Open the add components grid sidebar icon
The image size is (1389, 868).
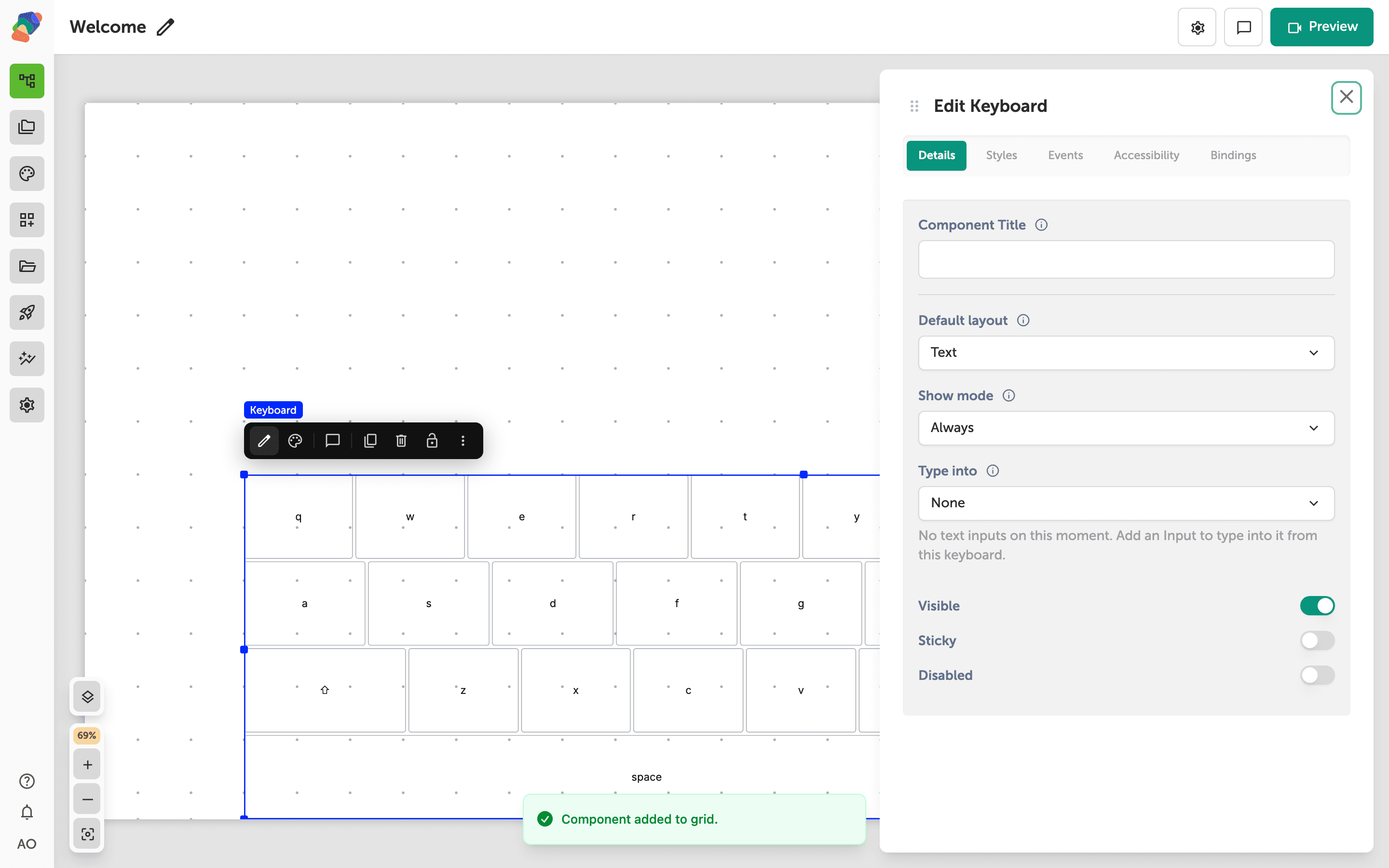pos(27,220)
